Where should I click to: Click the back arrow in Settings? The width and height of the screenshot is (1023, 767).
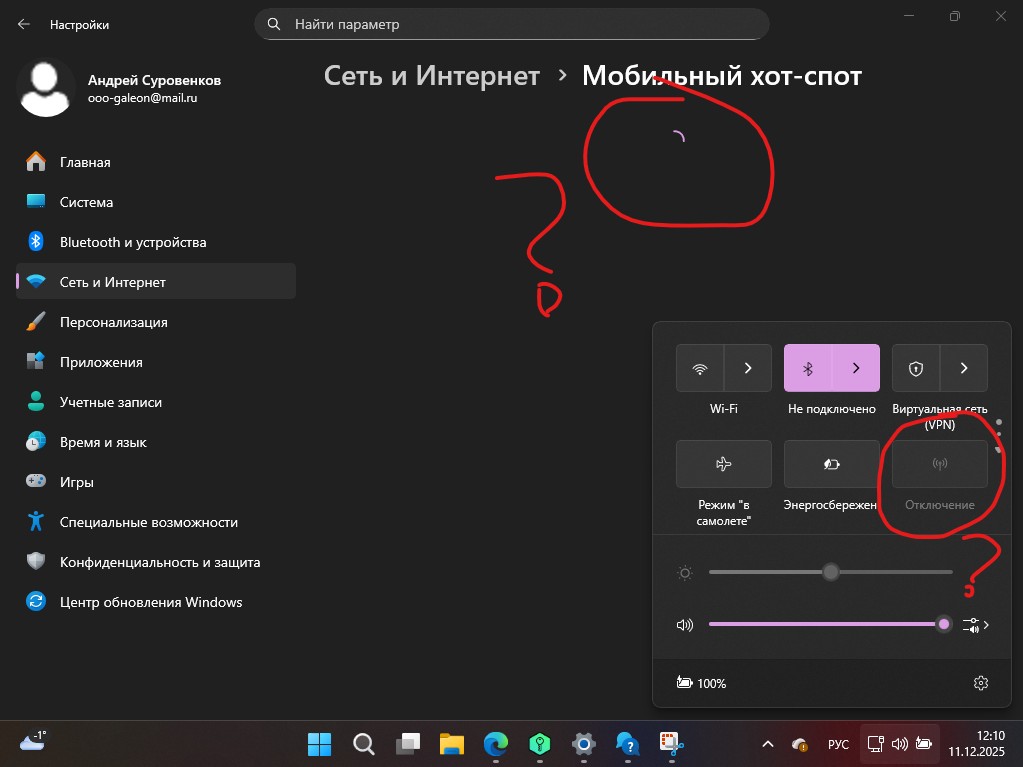pyautogui.click(x=24, y=24)
